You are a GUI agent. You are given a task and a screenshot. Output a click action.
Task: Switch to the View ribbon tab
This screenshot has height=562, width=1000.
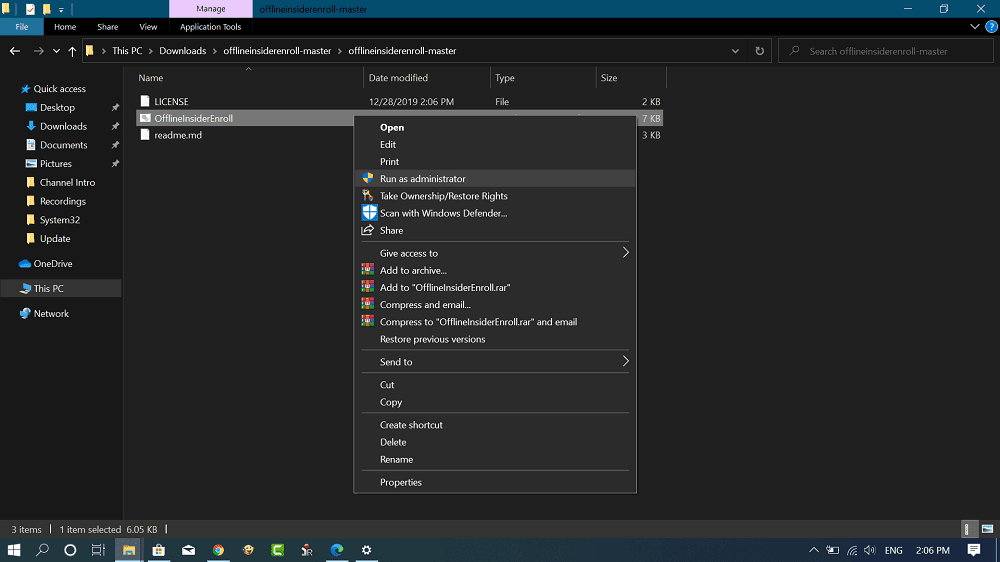(x=148, y=27)
